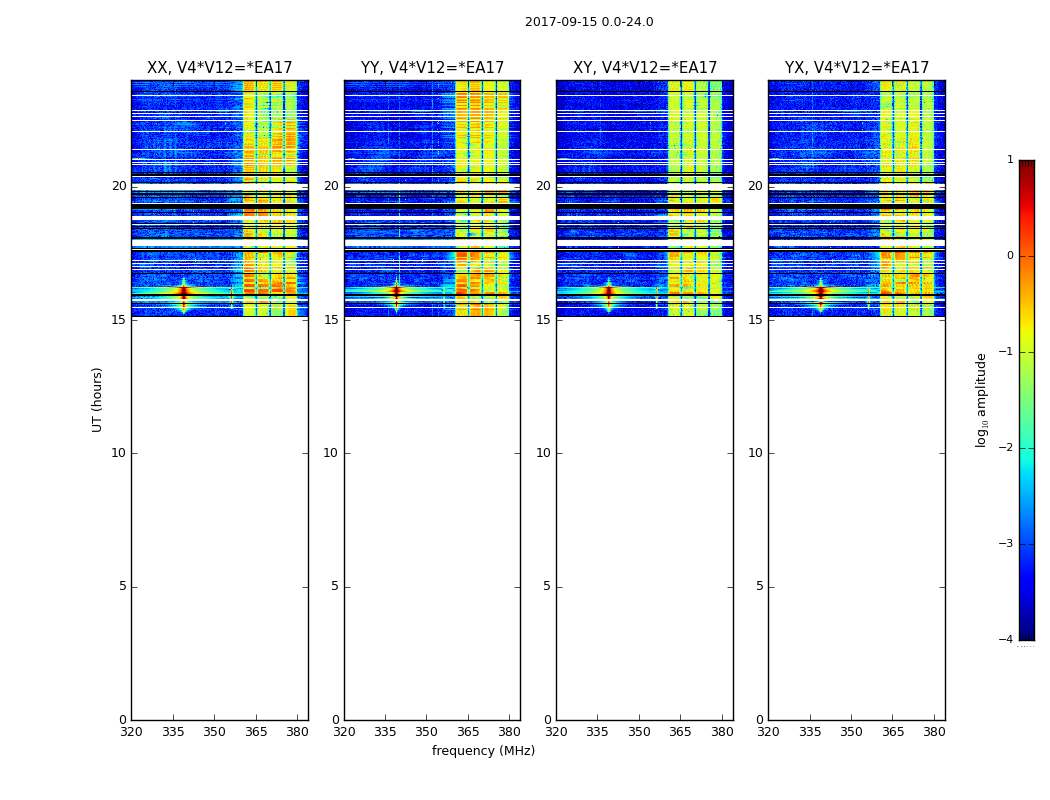Click the XY, V4*V12=*EA17 panel title
Screen dimensions: 1050x800
coord(645,68)
